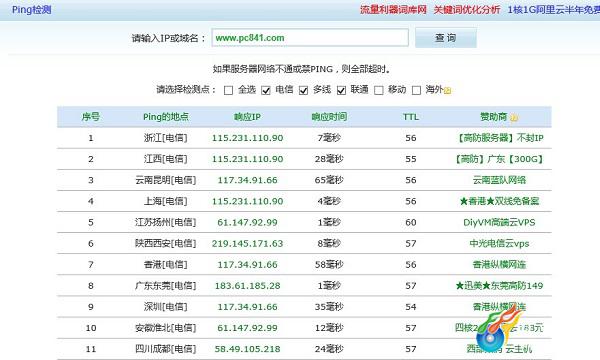Click IP 115.231.110.90 in the 江西 row

click(x=248, y=159)
